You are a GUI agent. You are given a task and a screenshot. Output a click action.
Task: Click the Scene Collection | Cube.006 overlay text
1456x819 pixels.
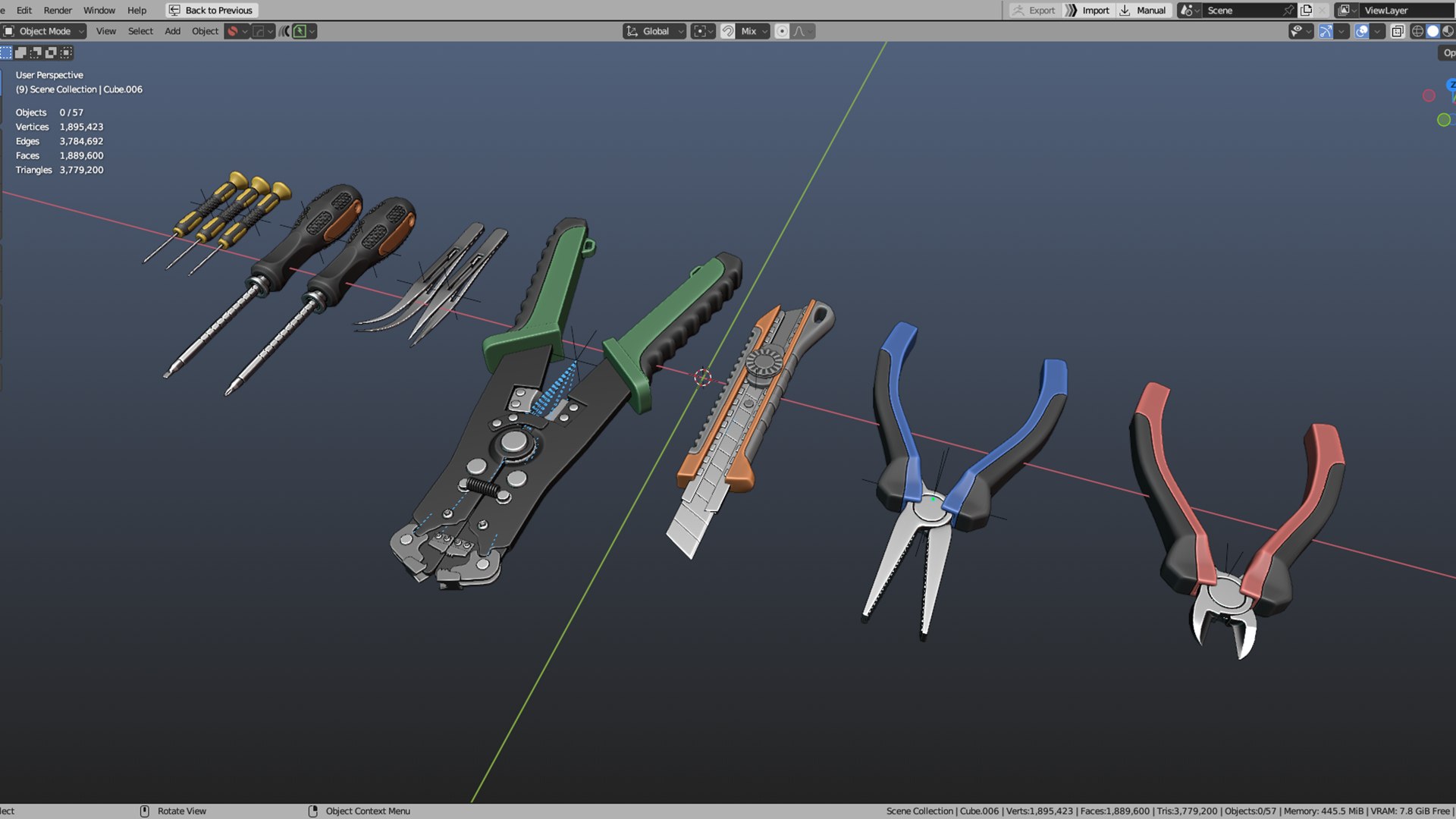[x=79, y=89]
